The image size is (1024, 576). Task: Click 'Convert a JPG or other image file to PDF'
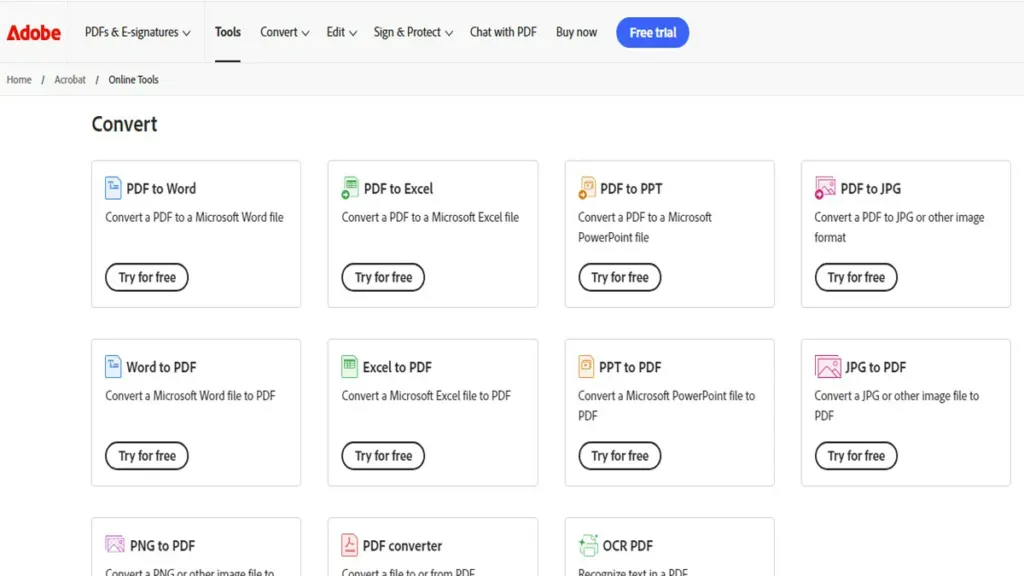click(x=897, y=406)
